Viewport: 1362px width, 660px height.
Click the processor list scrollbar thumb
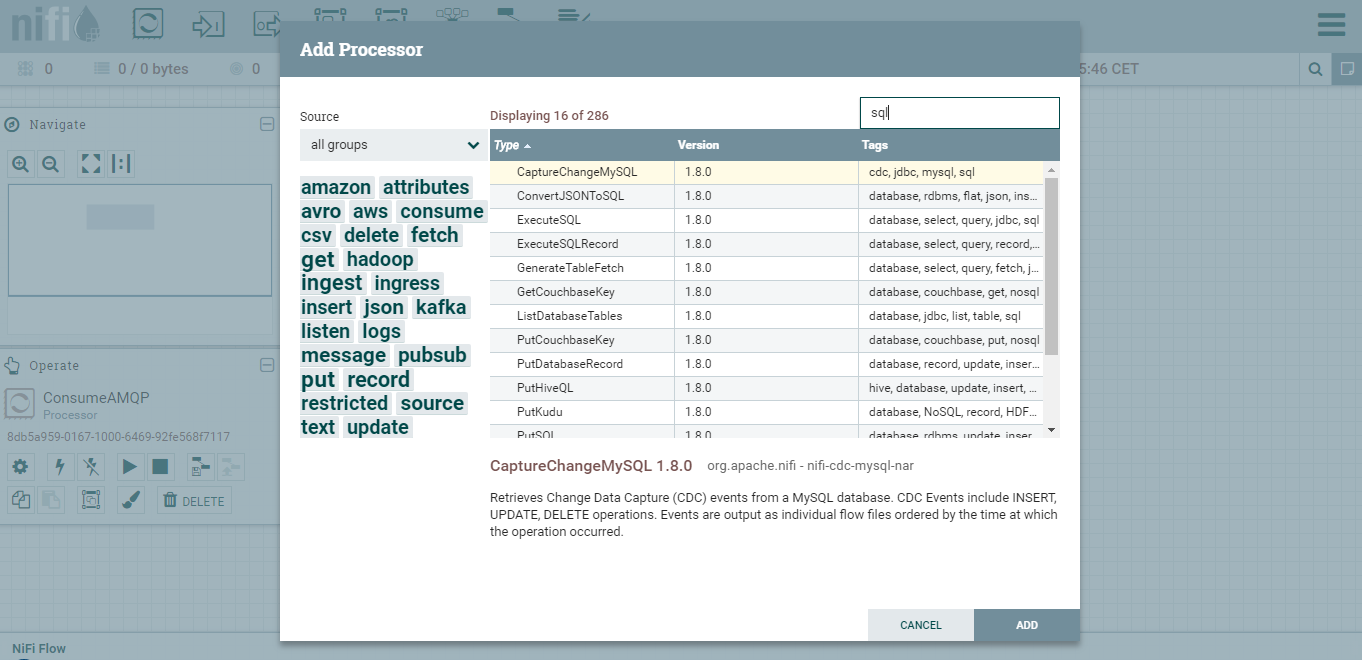point(1051,266)
